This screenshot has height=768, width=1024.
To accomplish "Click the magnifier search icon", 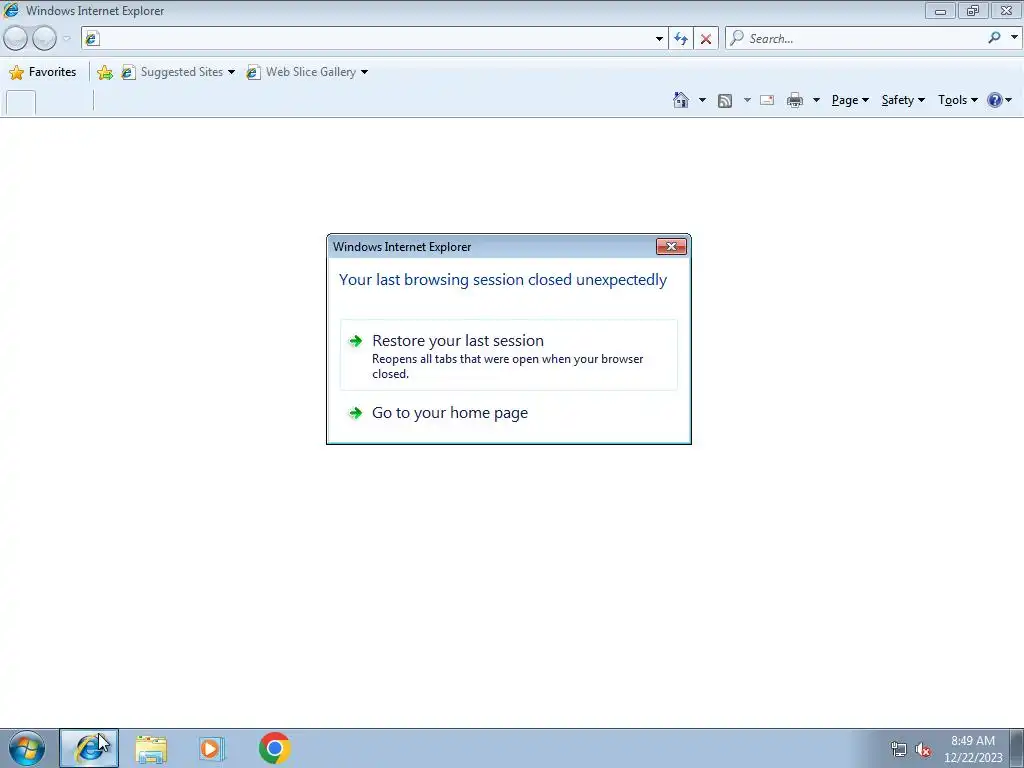I will pos(995,38).
